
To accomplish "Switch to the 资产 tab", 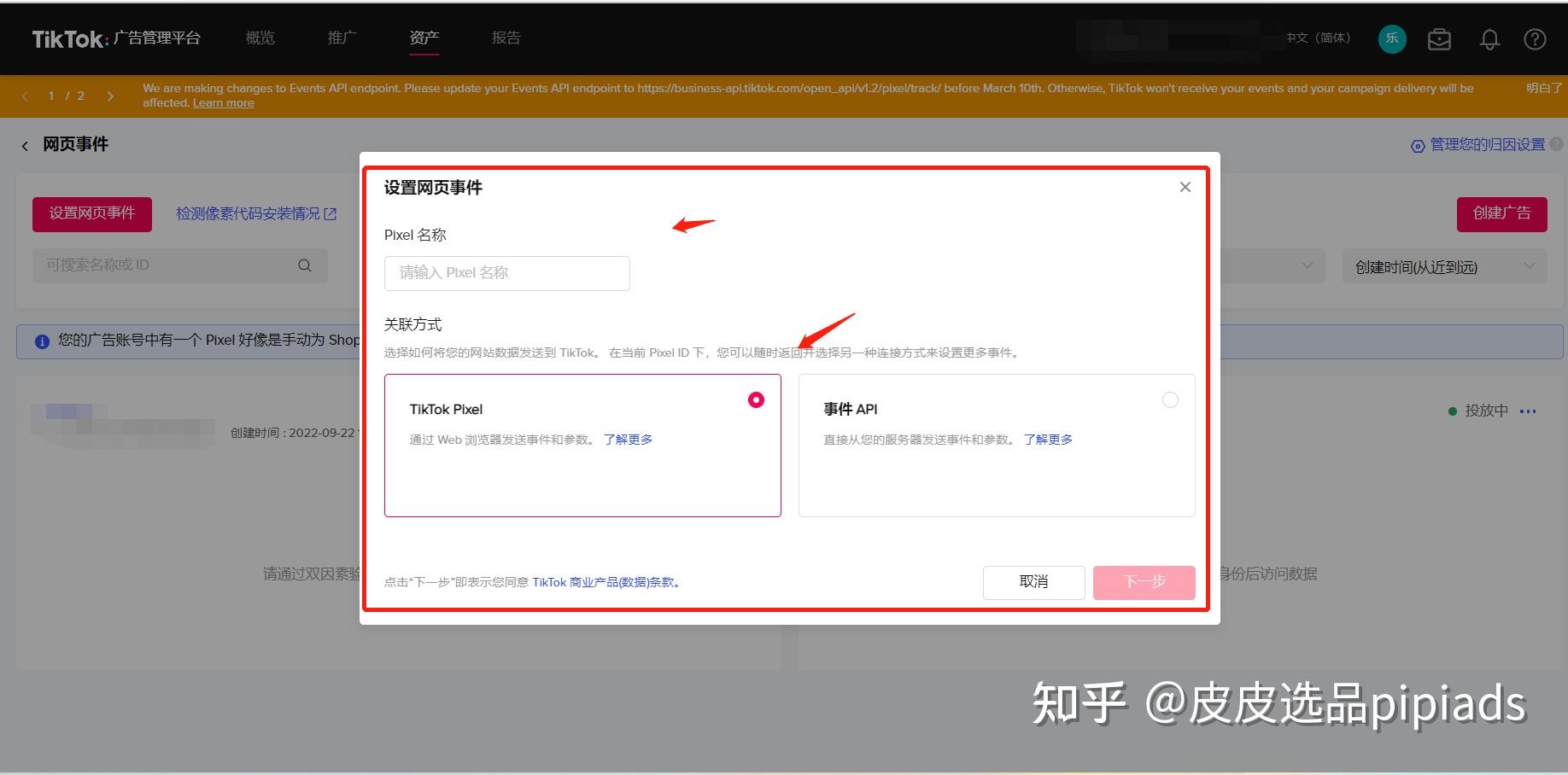I will tap(424, 38).
